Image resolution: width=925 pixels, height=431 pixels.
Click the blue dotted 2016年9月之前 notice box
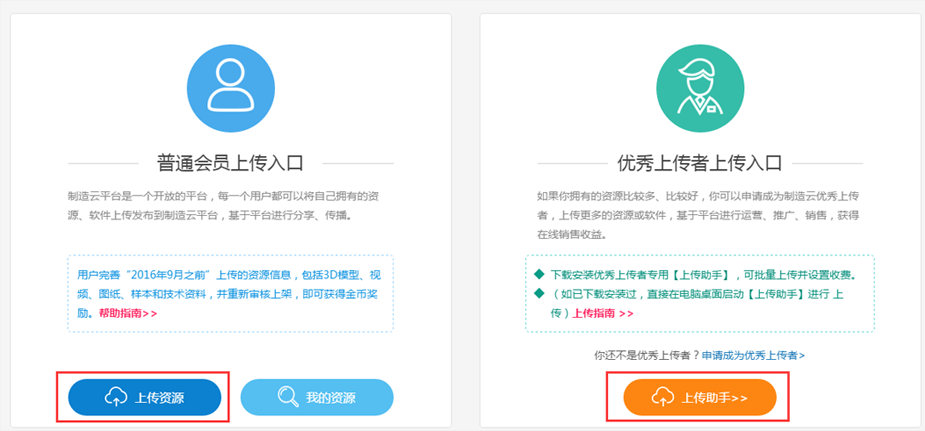click(x=230, y=294)
